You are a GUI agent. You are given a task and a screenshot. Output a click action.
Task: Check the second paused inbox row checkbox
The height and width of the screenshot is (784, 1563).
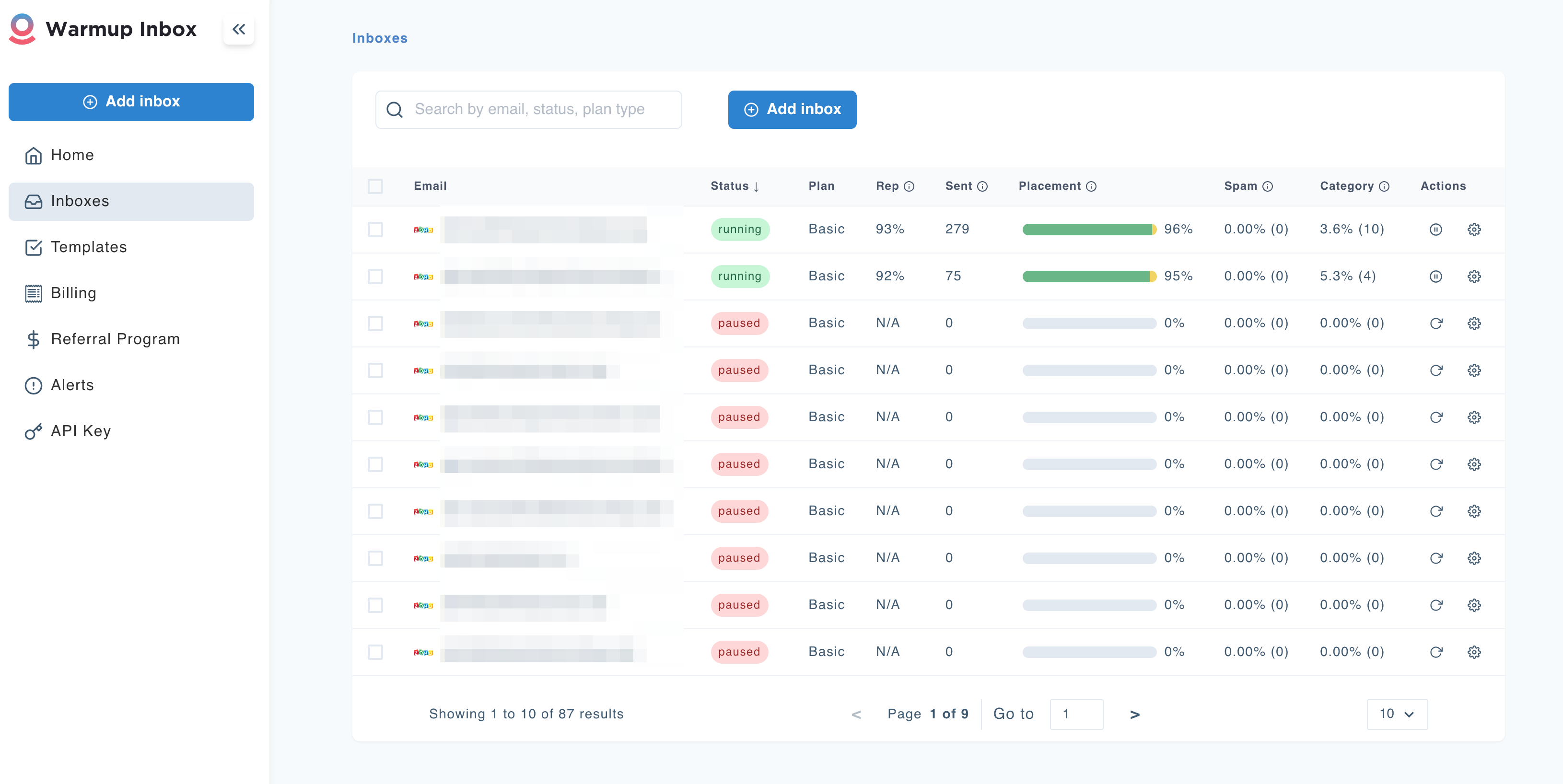coord(375,370)
